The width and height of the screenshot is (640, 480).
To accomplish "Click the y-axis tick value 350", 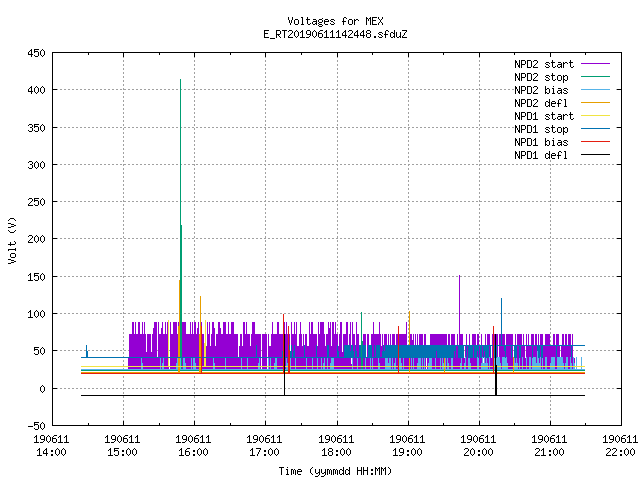I will (36, 128).
